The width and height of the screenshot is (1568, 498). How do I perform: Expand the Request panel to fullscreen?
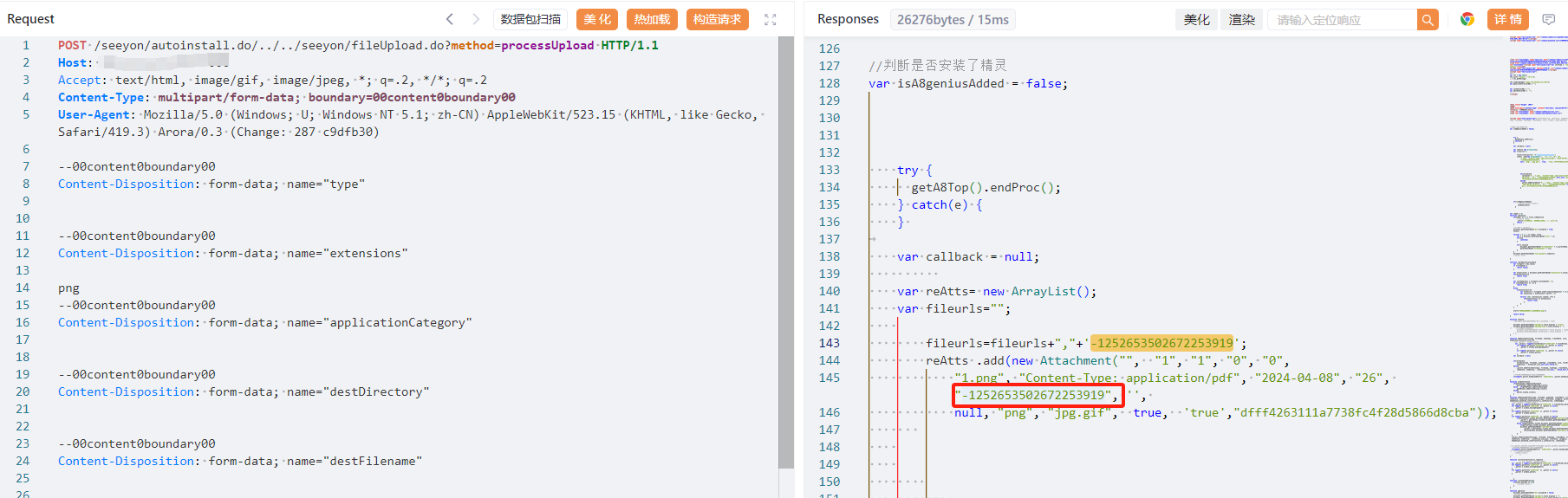click(x=770, y=19)
